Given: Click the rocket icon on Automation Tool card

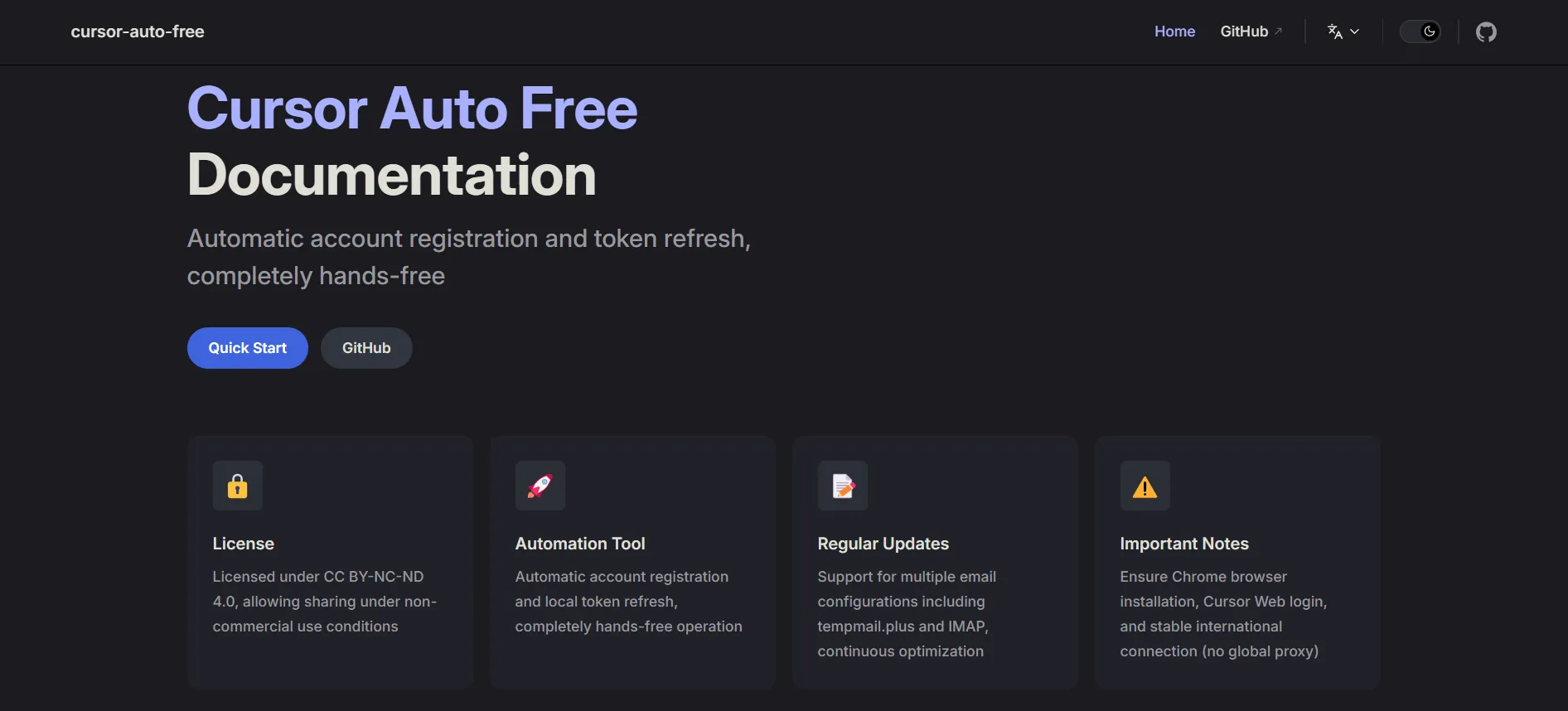Looking at the screenshot, I should coord(540,486).
